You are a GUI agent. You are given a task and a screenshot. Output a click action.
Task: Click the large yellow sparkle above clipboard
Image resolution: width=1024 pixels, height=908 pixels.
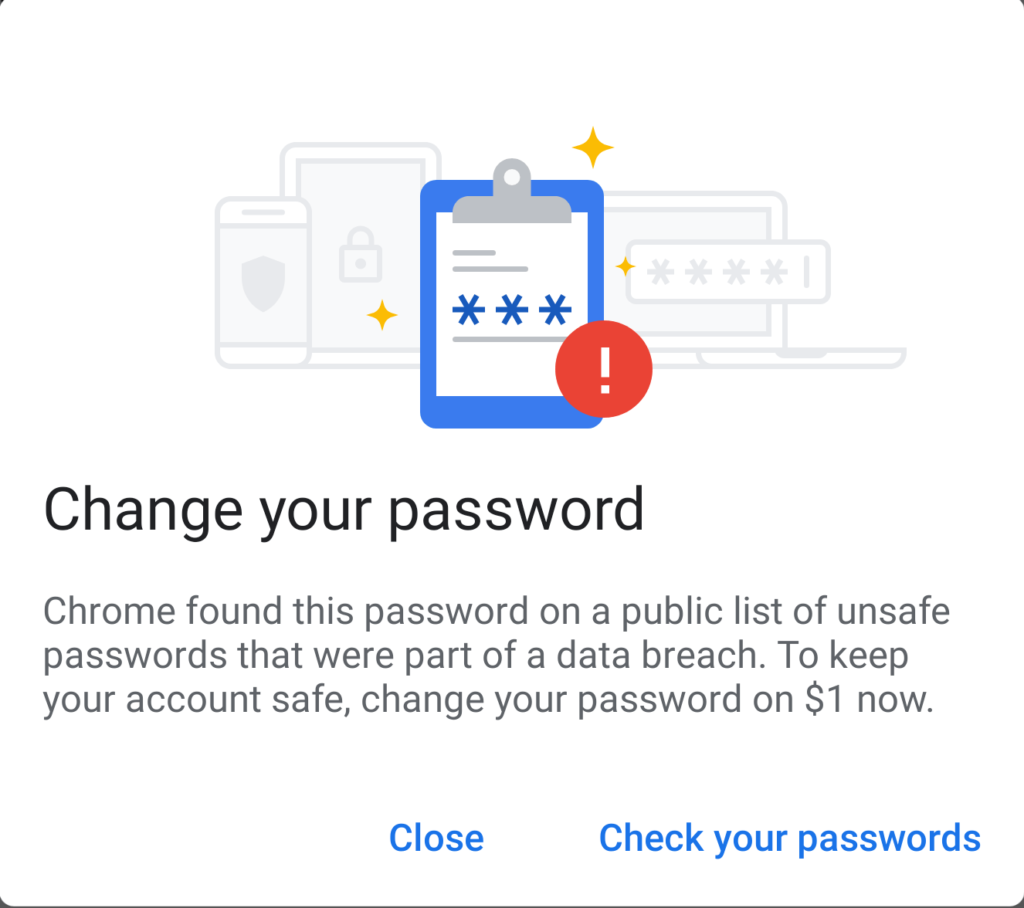coord(593,147)
